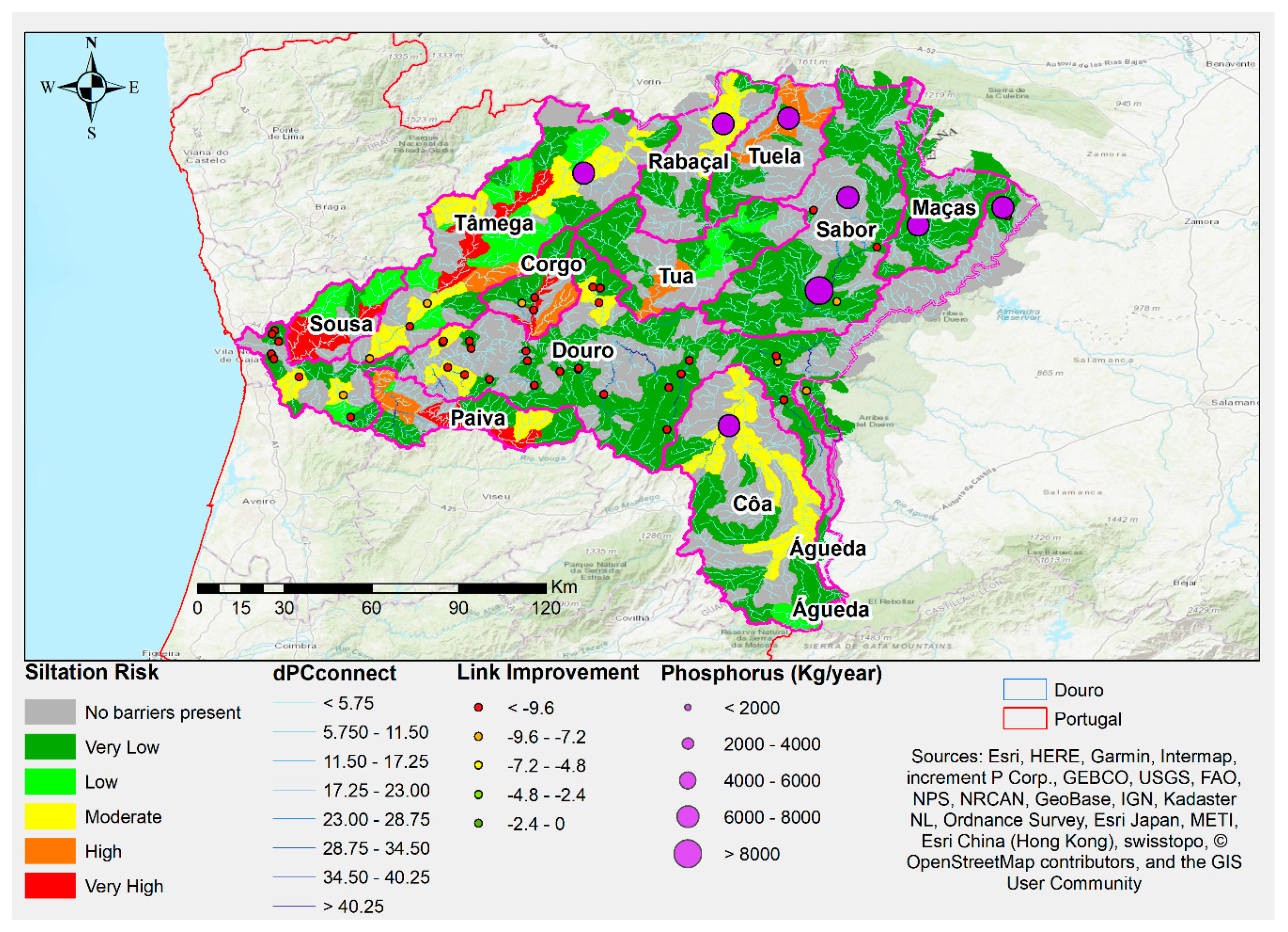Viewport: 1288px width, 932px height.
Task: Click the purple phosphorus circle near Rabaçal
Action: (x=723, y=123)
